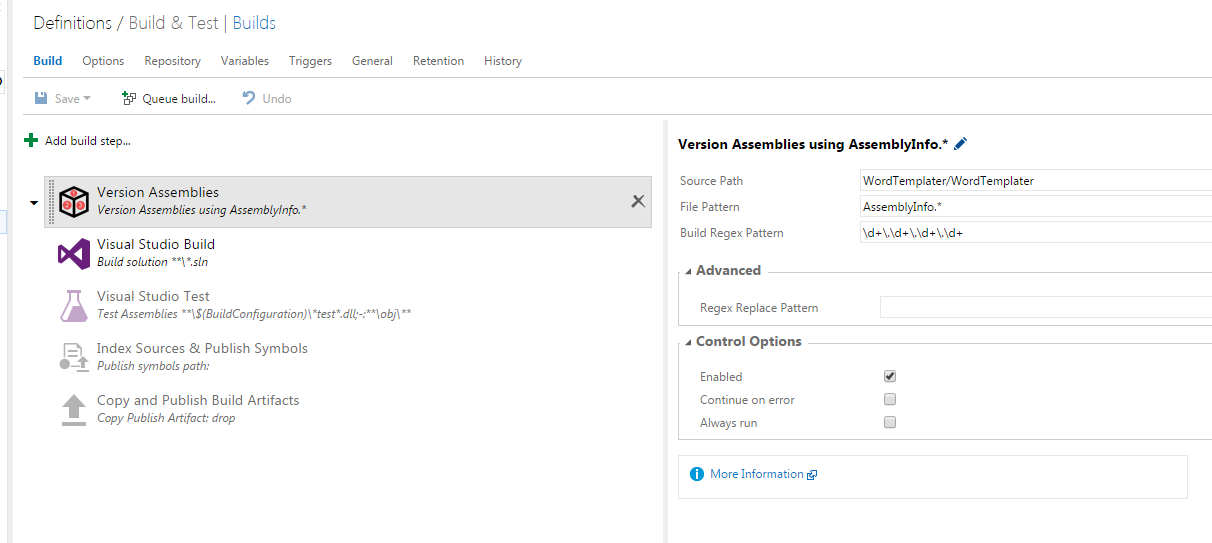The width and height of the screenshot is (1212, 543).
Task: Open the Triggers tab
Action: (310, 61)
